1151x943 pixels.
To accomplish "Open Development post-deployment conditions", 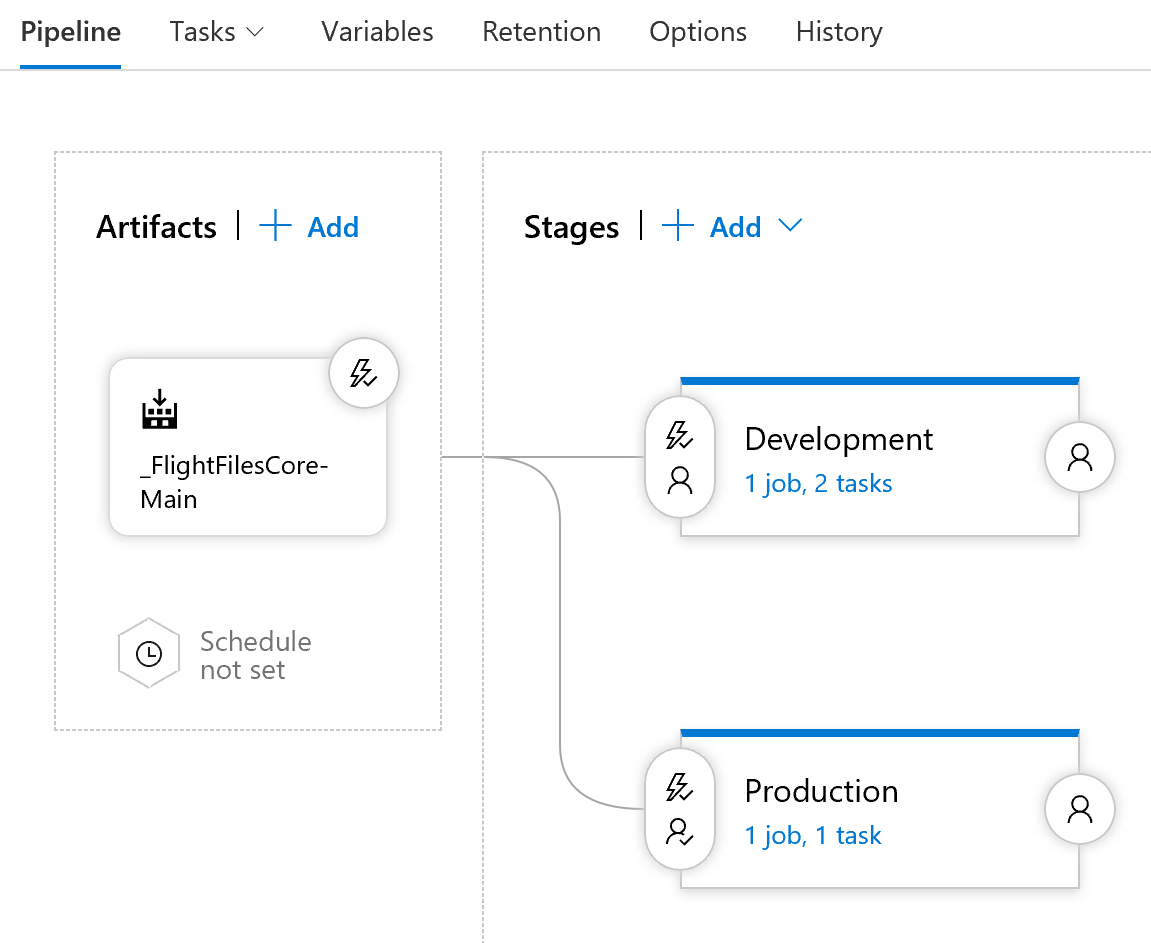I will click(1079, 458).
